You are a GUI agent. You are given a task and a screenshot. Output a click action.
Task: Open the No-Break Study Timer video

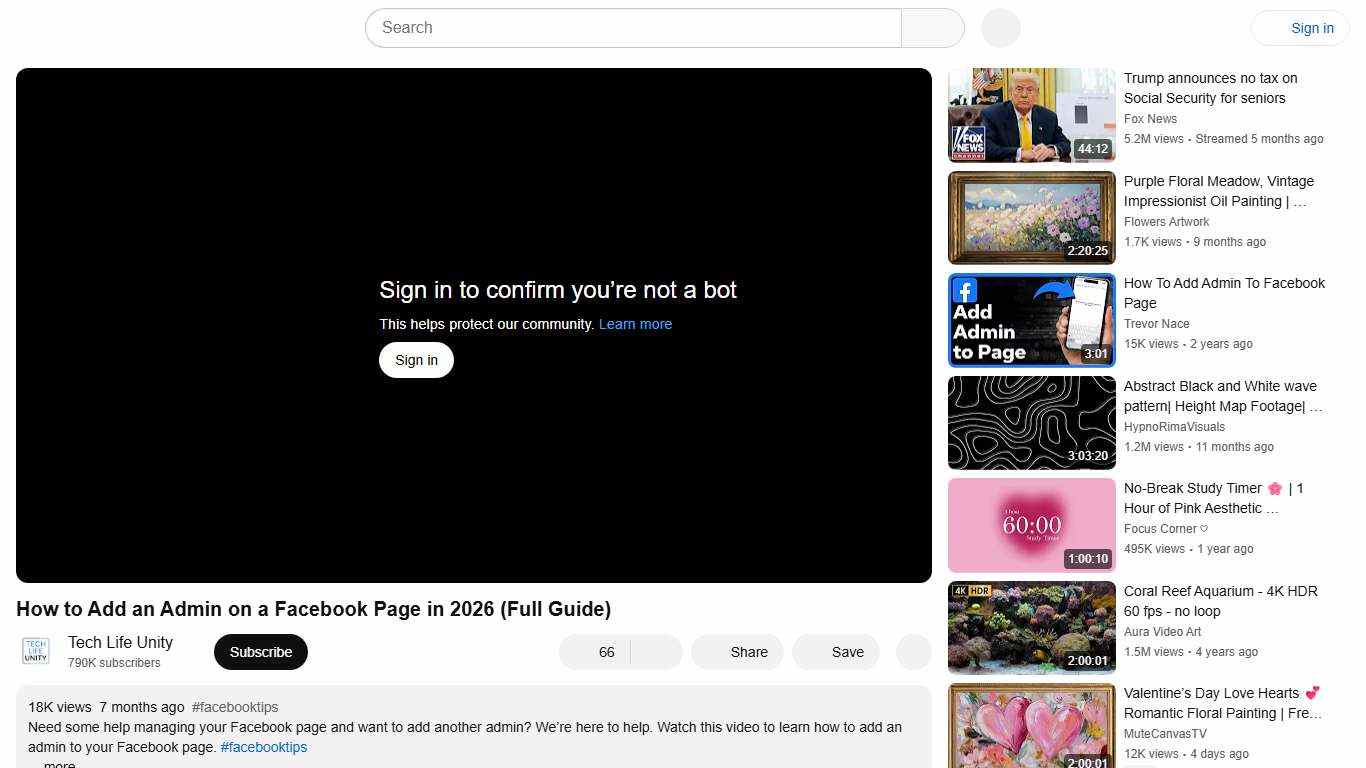(x=1031, y=524)
